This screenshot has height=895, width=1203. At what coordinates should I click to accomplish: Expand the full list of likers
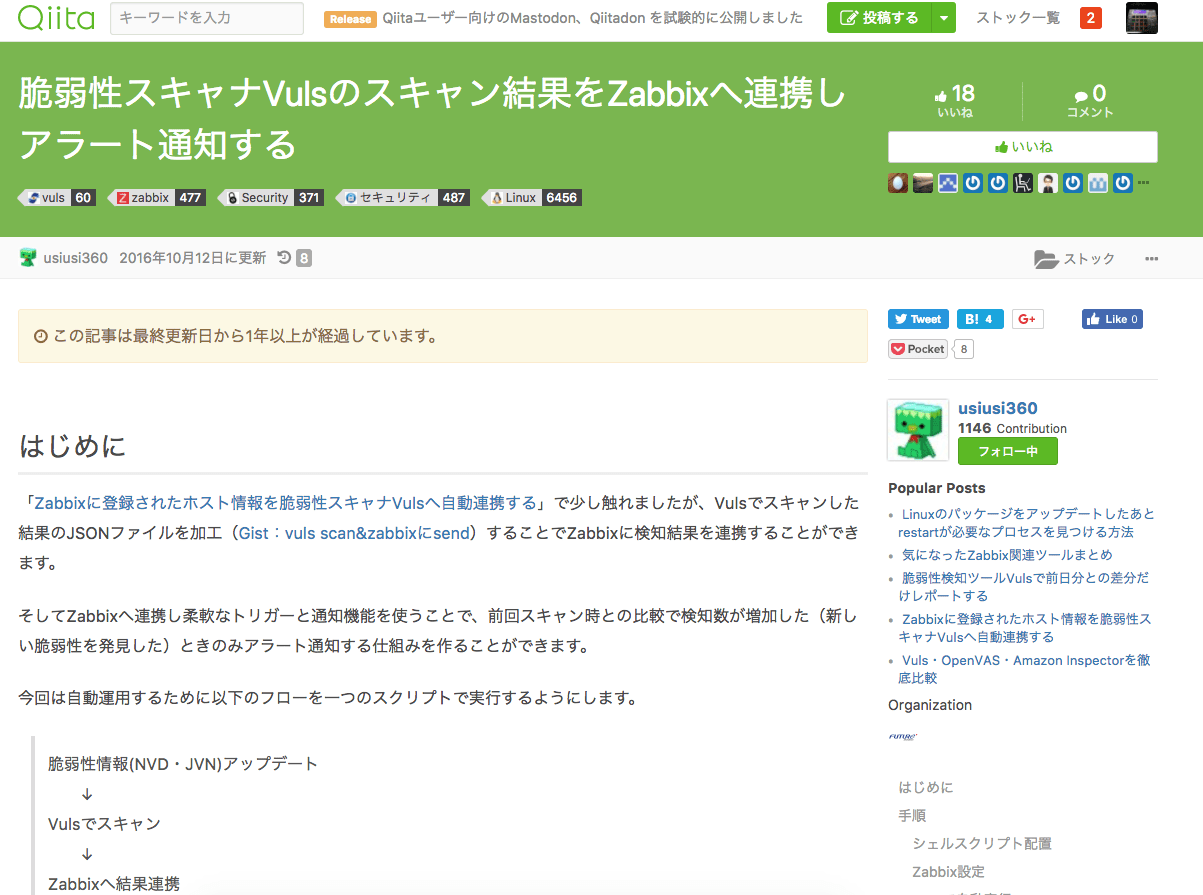point(1144,183)
